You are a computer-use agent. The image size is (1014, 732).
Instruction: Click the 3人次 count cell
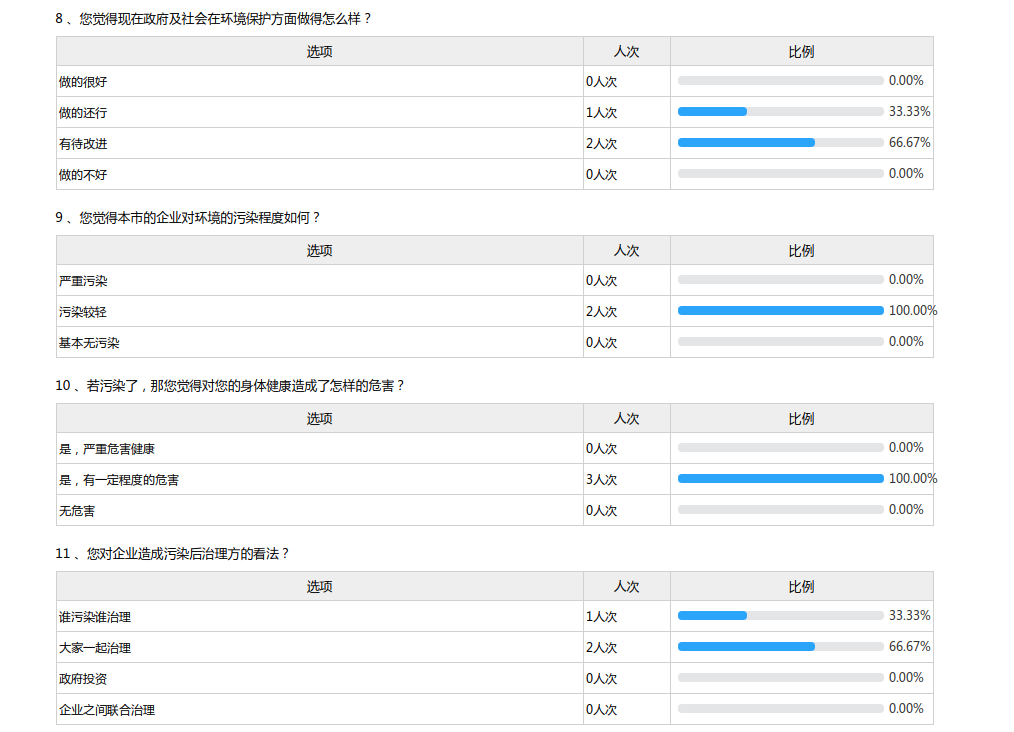[x=601, y=480]
